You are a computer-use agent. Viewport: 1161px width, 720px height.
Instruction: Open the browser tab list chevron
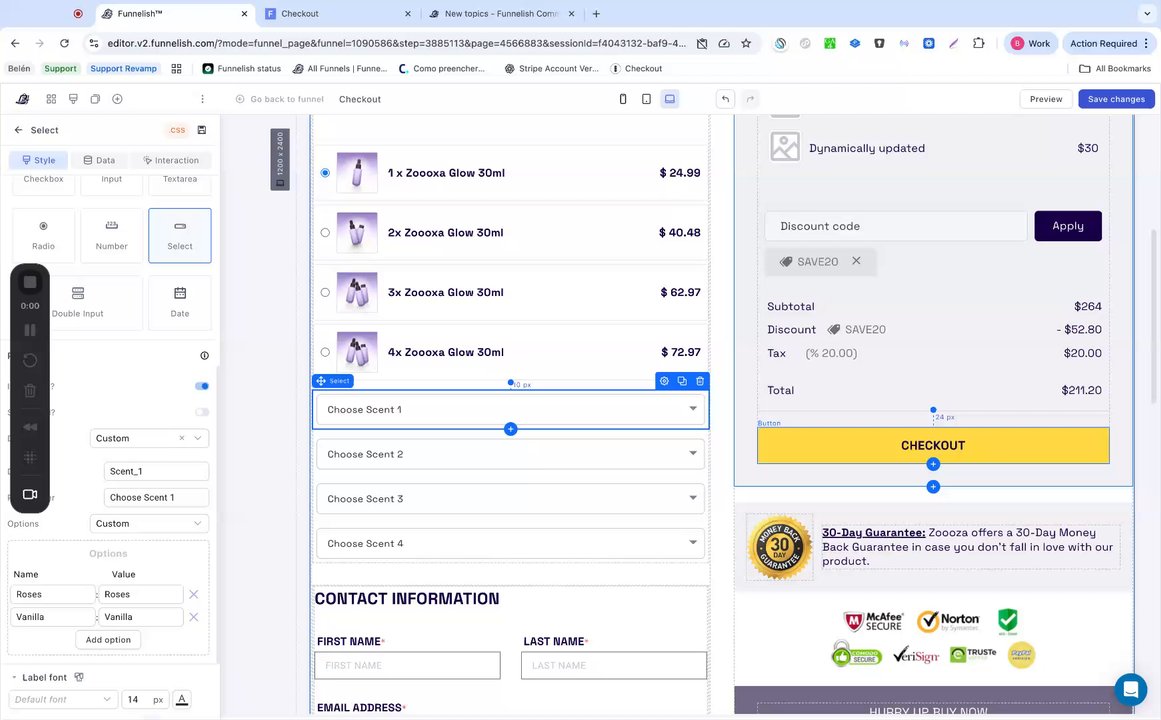pos(1148,13)
